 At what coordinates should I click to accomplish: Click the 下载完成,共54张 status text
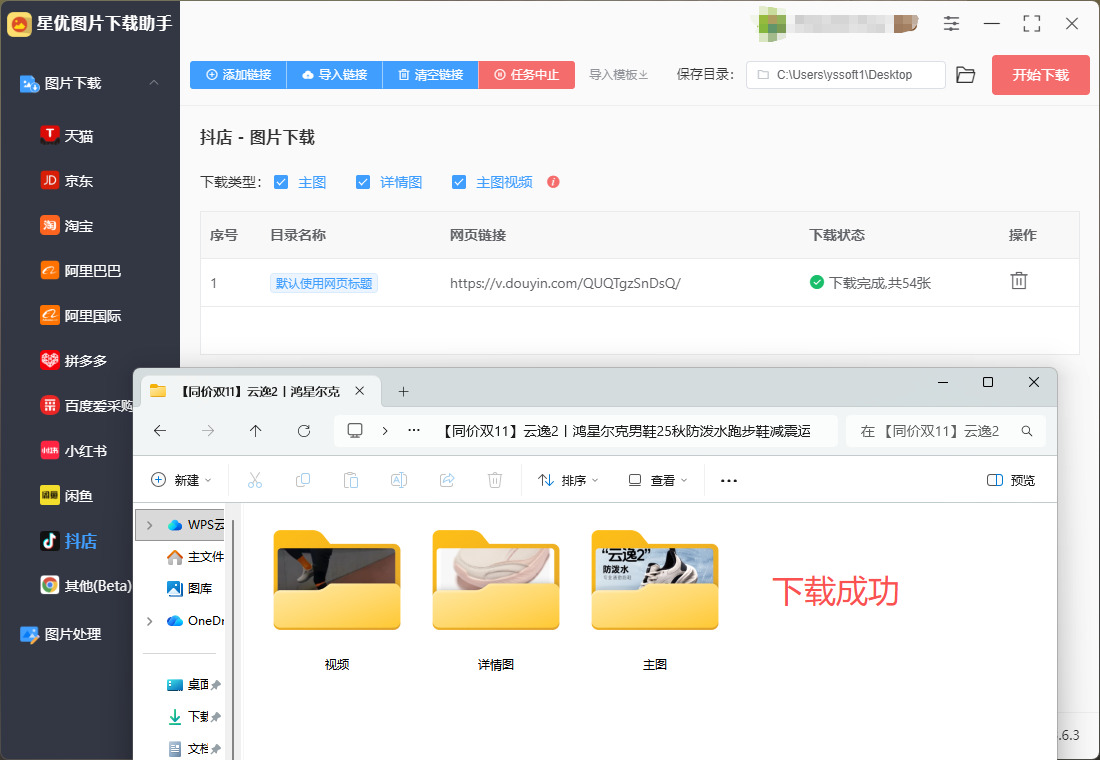point(880,283)
